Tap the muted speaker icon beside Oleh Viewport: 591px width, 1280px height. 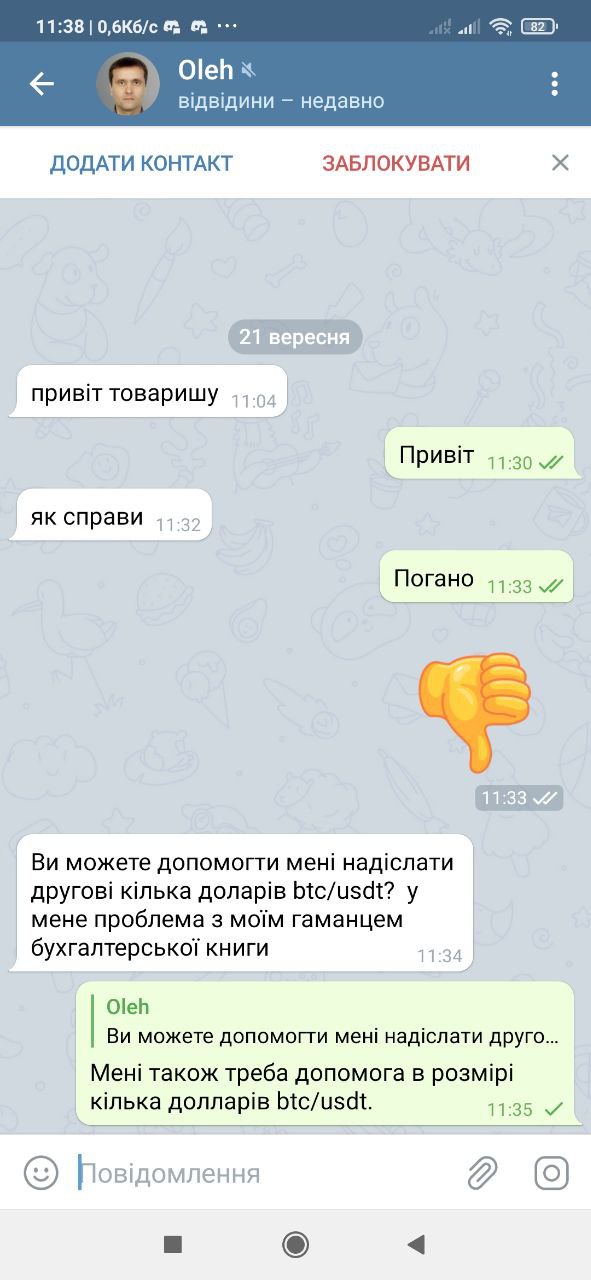[249, 70]
